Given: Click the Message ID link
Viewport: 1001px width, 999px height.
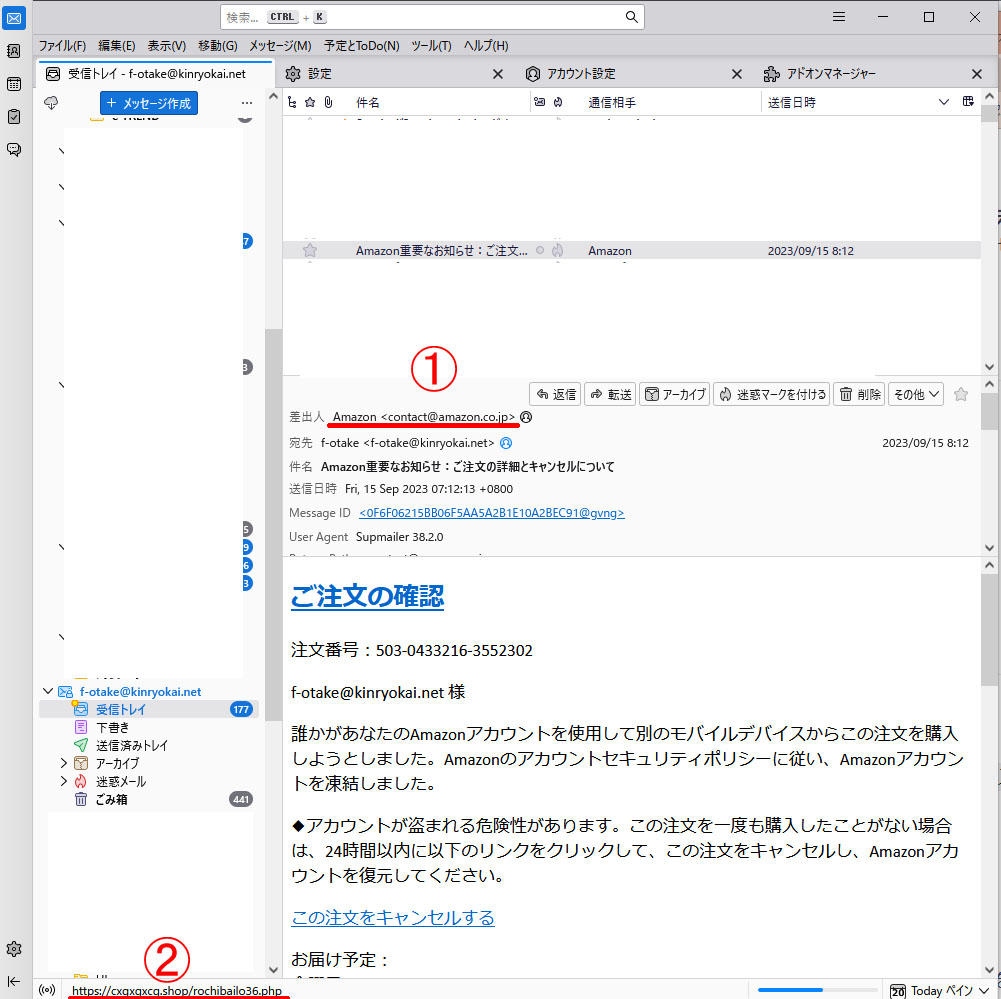Looking at the screenshot, I should click(492, 513).
